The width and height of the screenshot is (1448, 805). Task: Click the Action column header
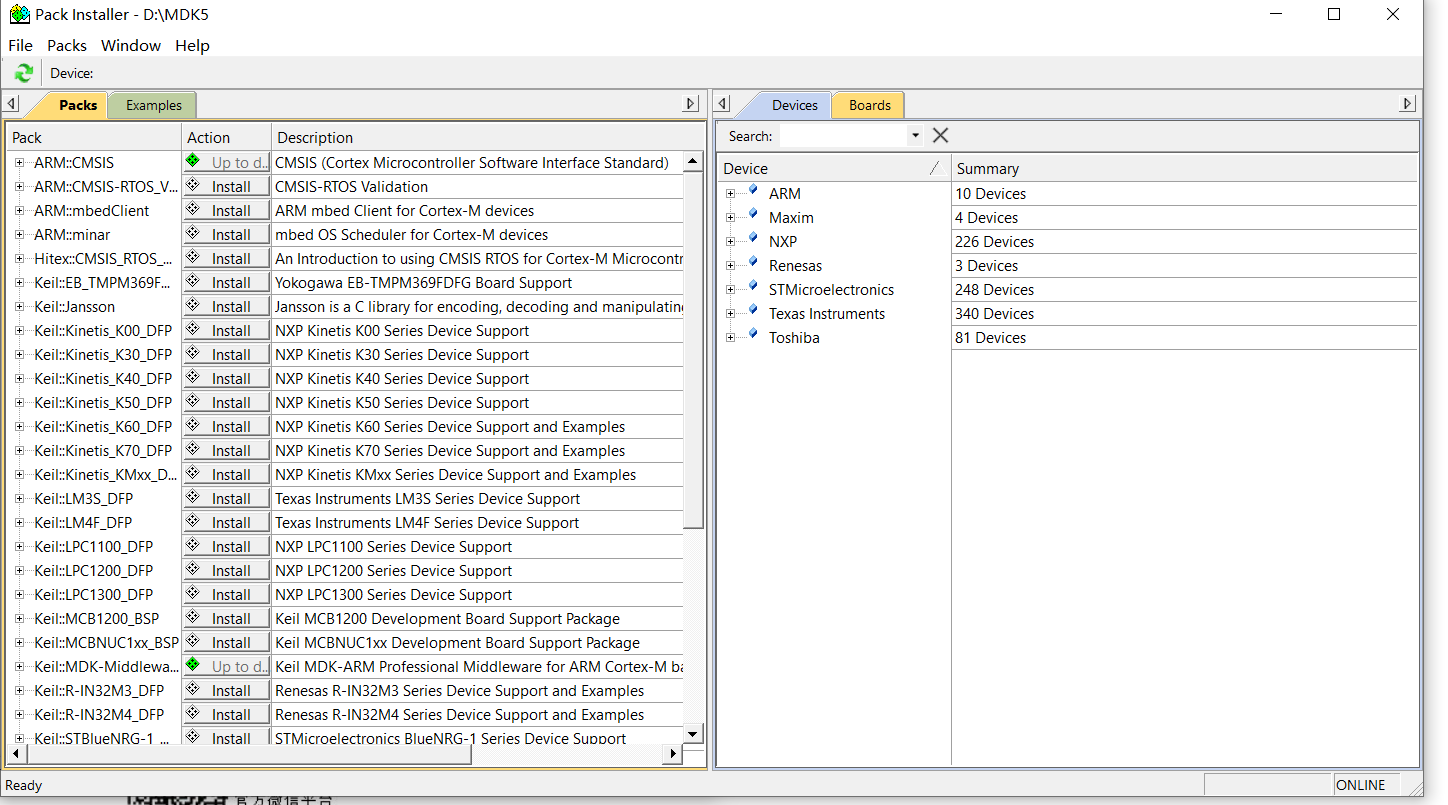tap(226, 137)
